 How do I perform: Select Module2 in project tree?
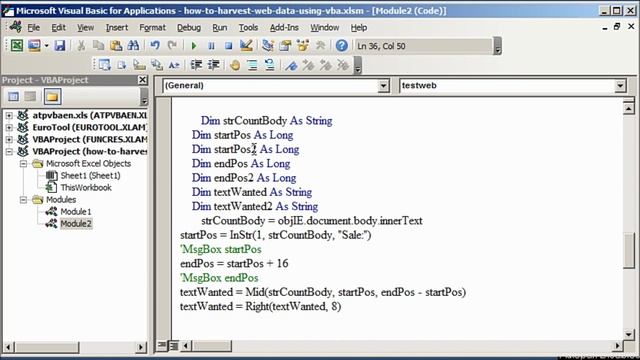pos(76,224)
